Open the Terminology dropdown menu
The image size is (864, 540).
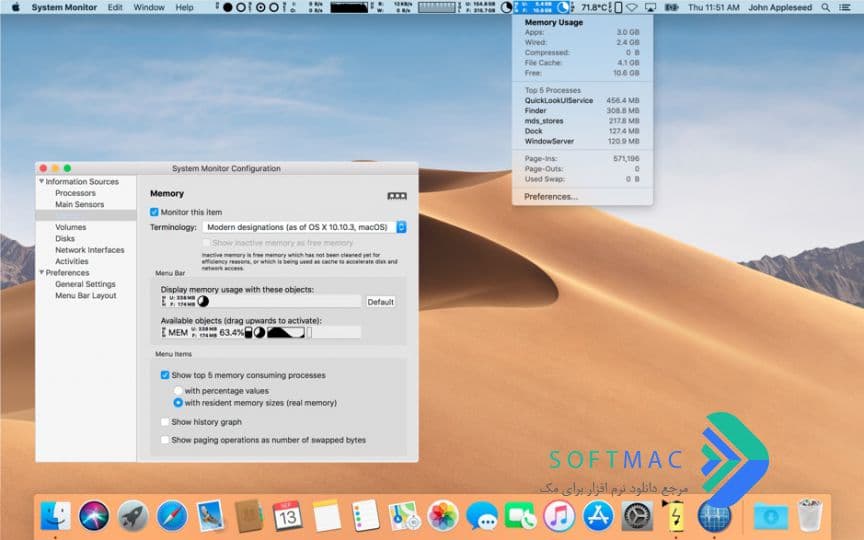(304, 227)
